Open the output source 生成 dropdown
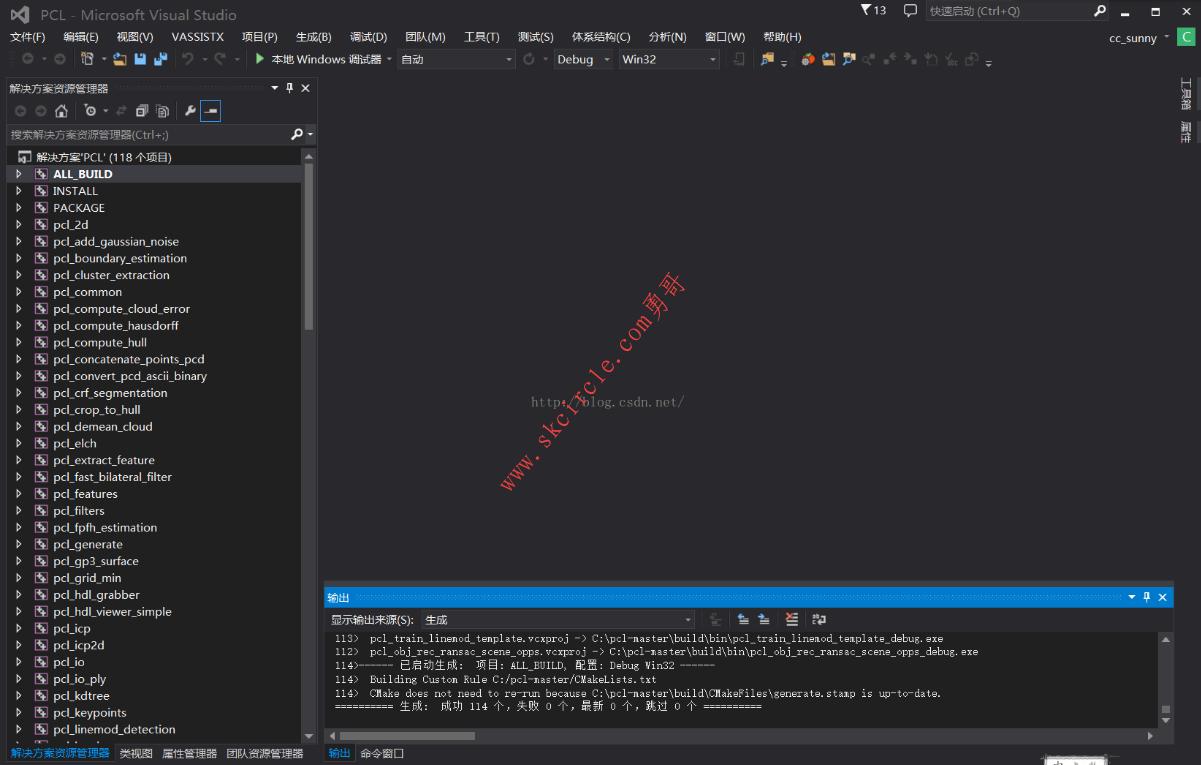Screen dimensions: 1201x765 point(556,620)
